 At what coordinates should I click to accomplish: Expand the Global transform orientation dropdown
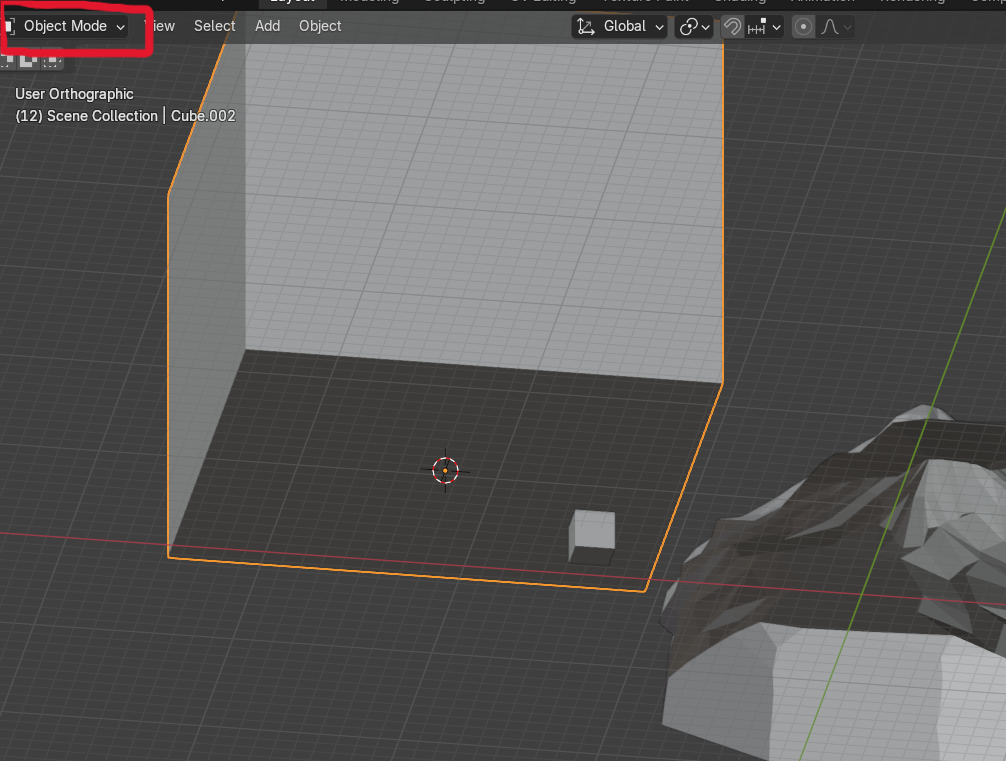(620, 27)
